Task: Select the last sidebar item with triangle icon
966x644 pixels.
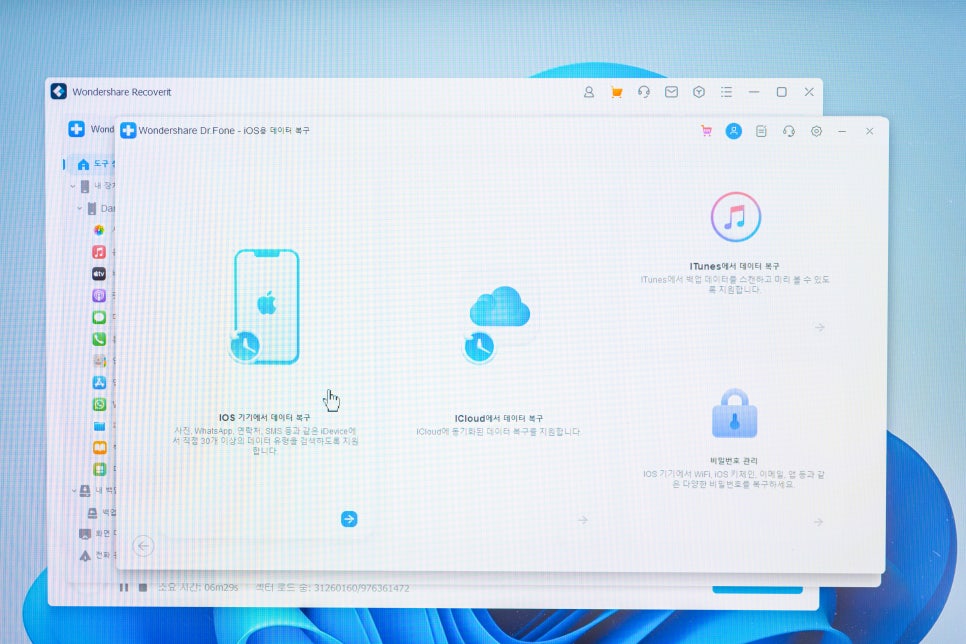Action: [97, 555]
